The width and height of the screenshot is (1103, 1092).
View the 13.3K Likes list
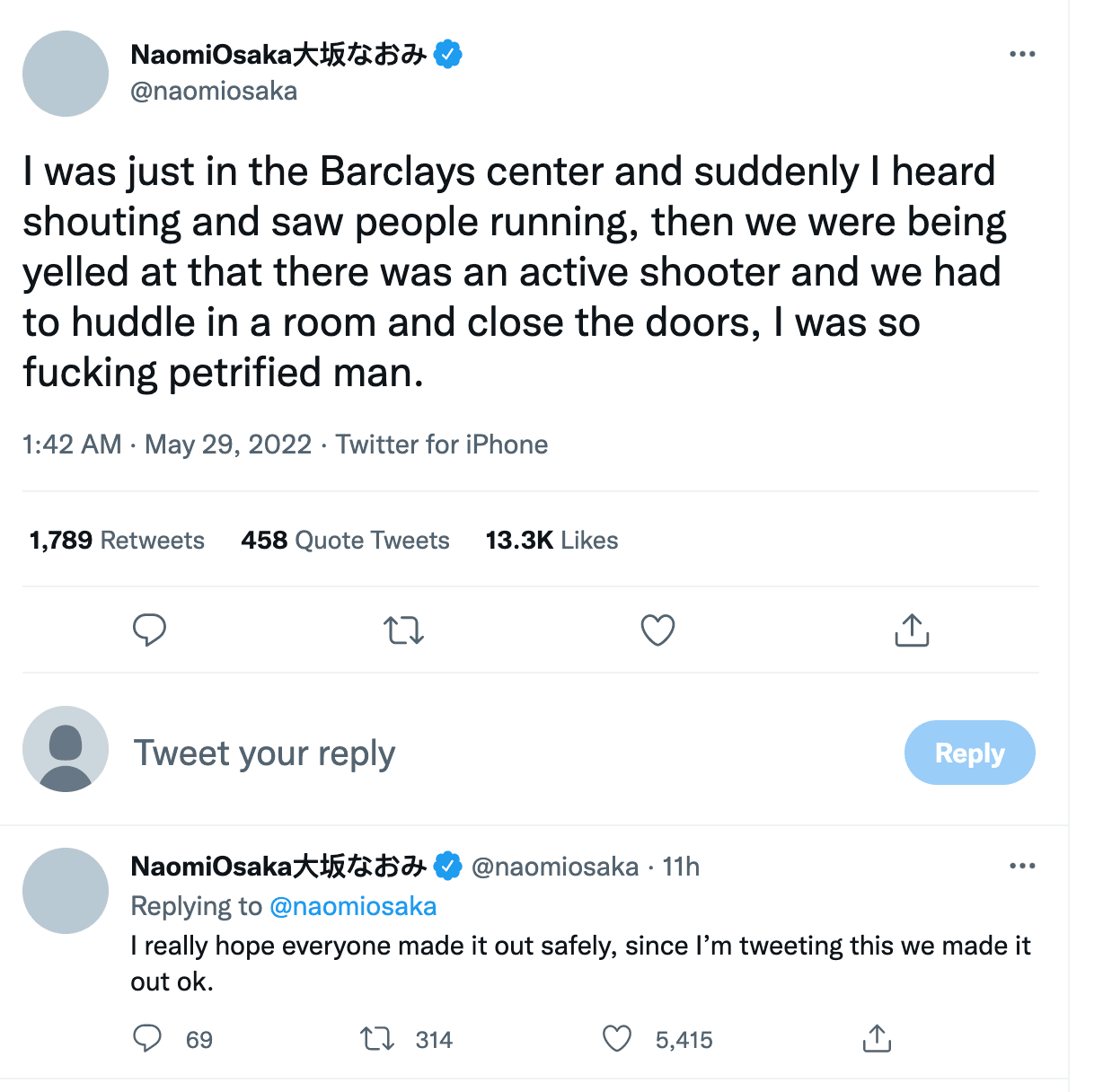click(551, 541)
